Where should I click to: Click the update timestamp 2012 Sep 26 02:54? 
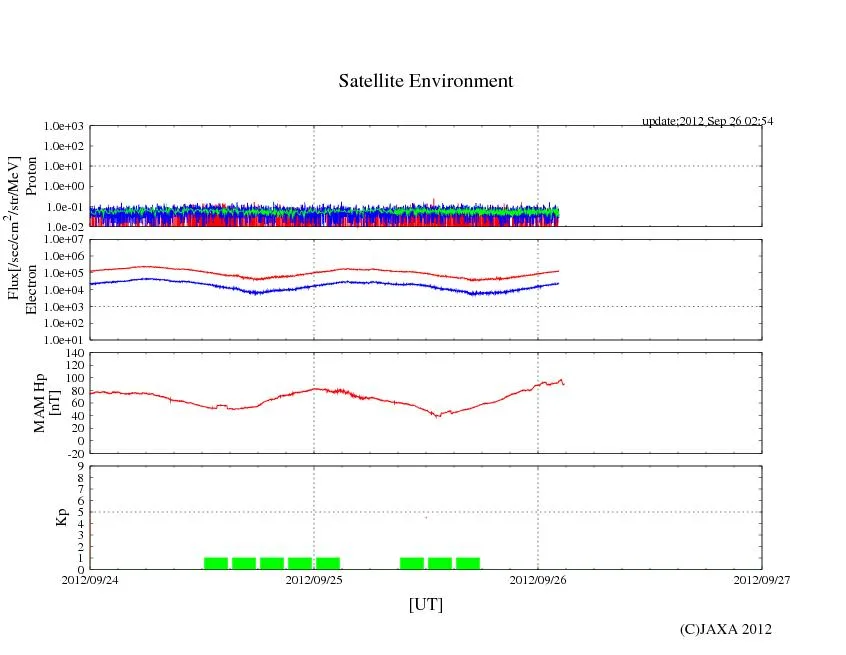pos(707,121)
